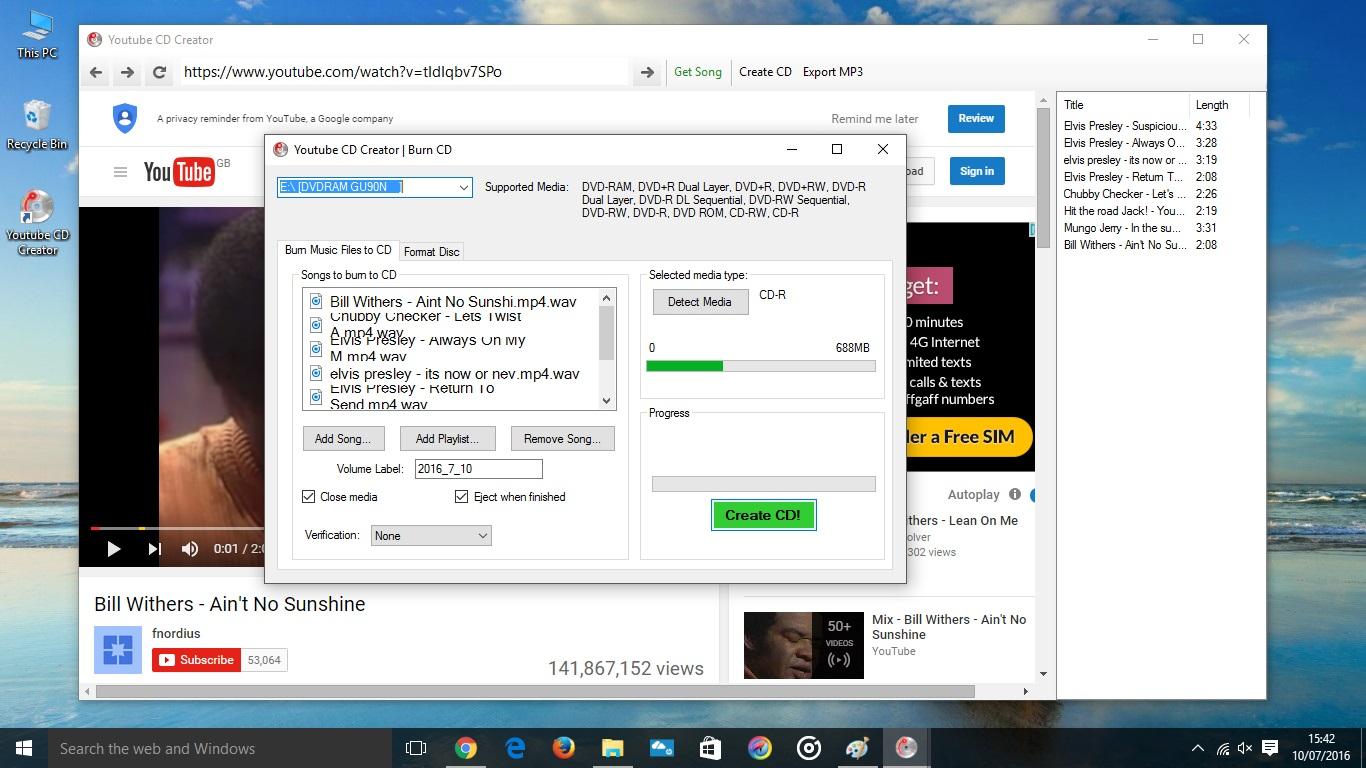The height and width of the screenshot is (768, 1366).
Task: Select Hit the road Jack! playlist row
Action: click(x=1140, y=211)
